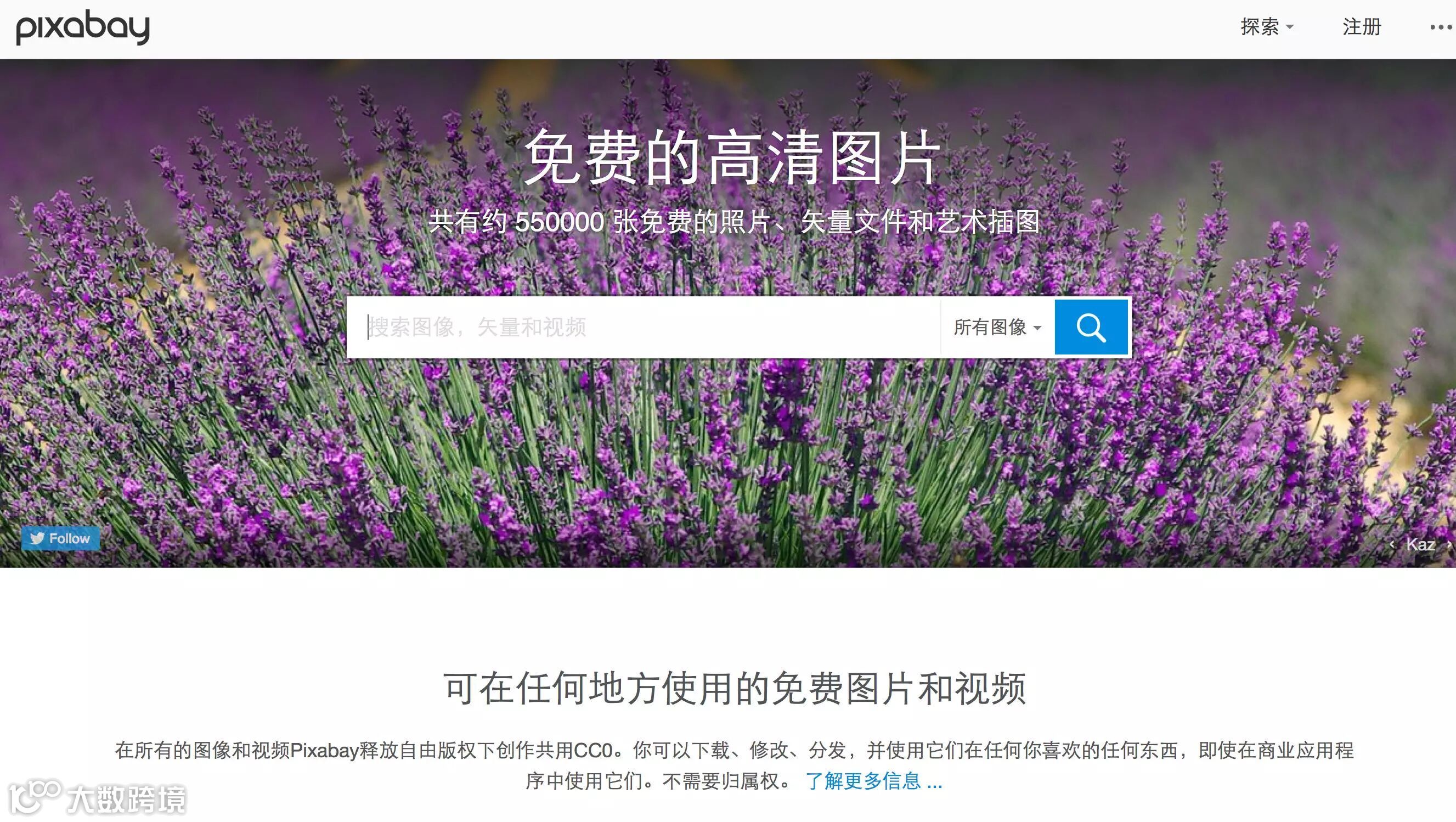The height and width of the screenshot is (822, 1456).
Task: Click the caret arrow beside 所有图像
Action: pos(1037,328)
